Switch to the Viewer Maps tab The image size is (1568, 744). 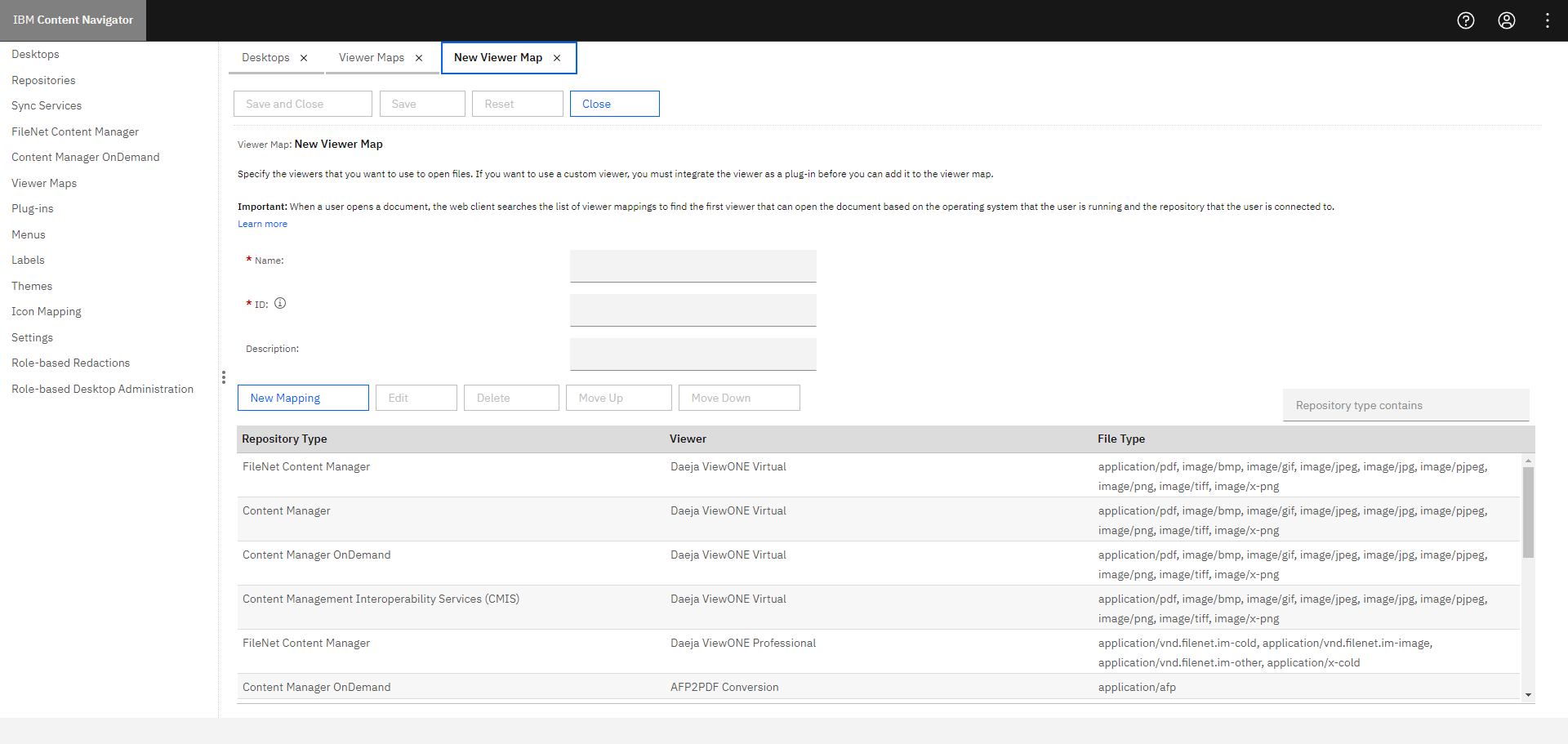click(372, 57)
